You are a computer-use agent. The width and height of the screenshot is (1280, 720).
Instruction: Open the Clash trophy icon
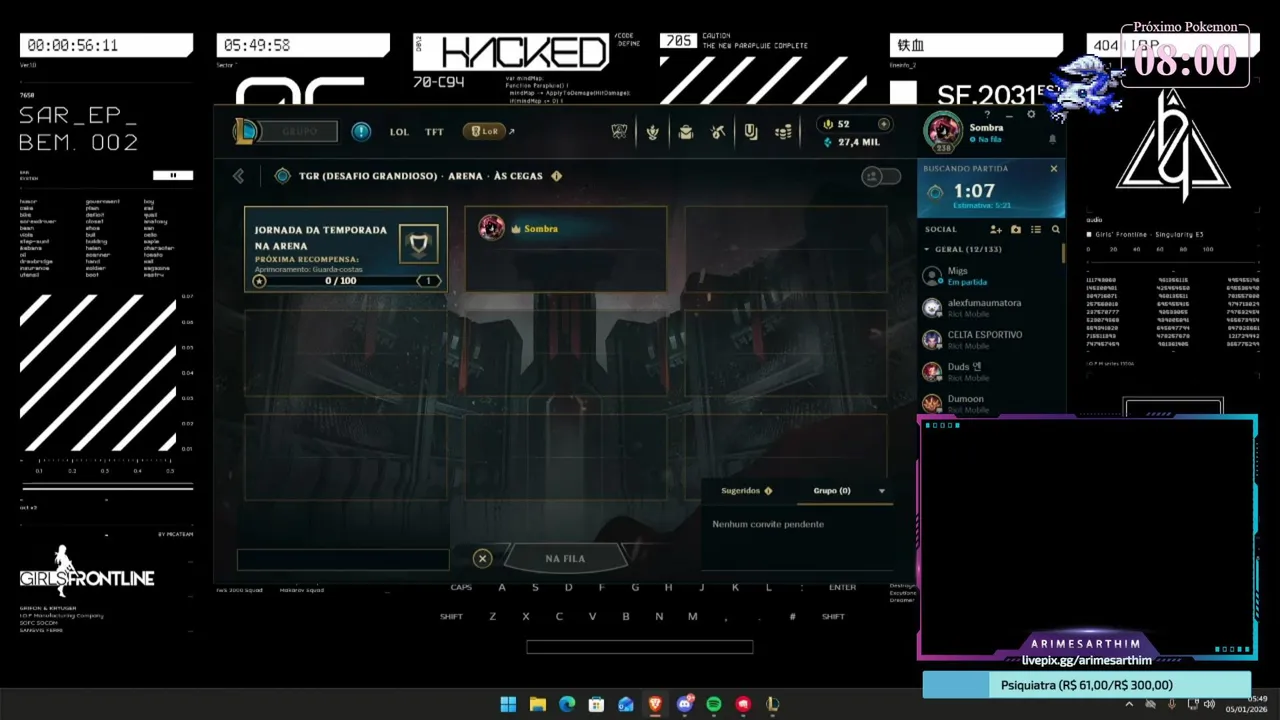pos(620,131)
